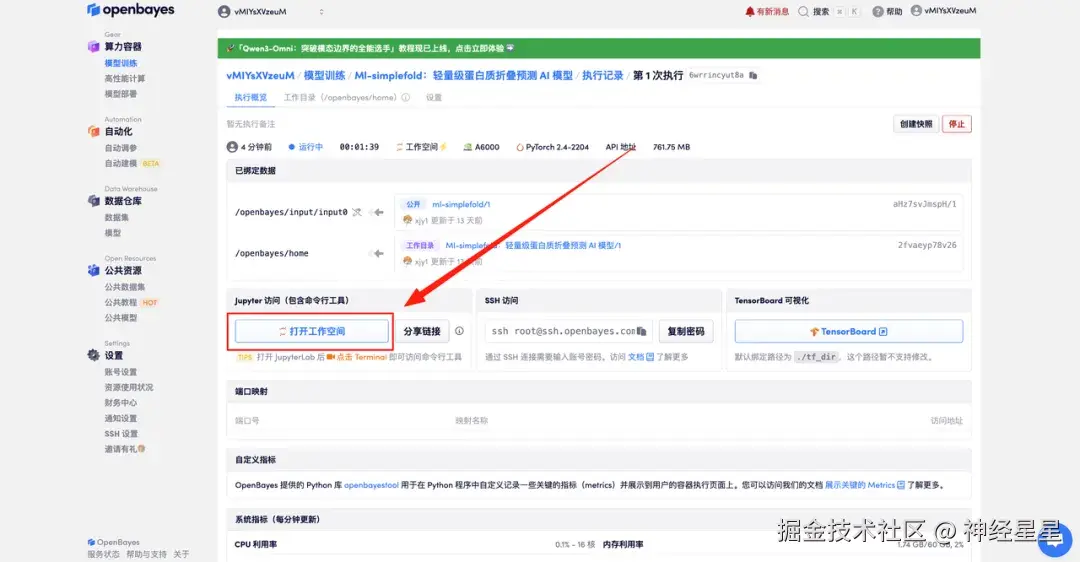This screenshot has width=1080, height=562.
Task: Click the green Qwen3-Omni announcement banner
Action: 599,48
